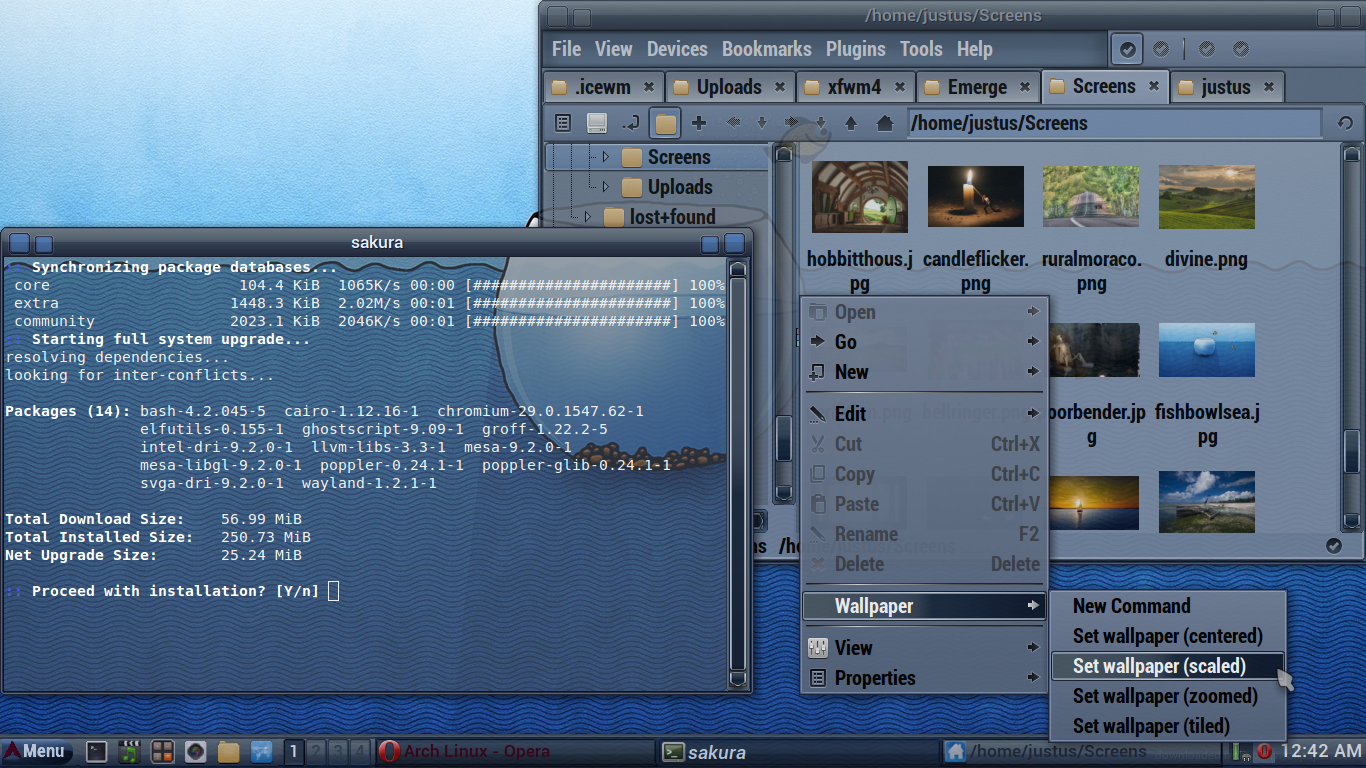Click the Back arrow in the file manager toolbar

733,123
